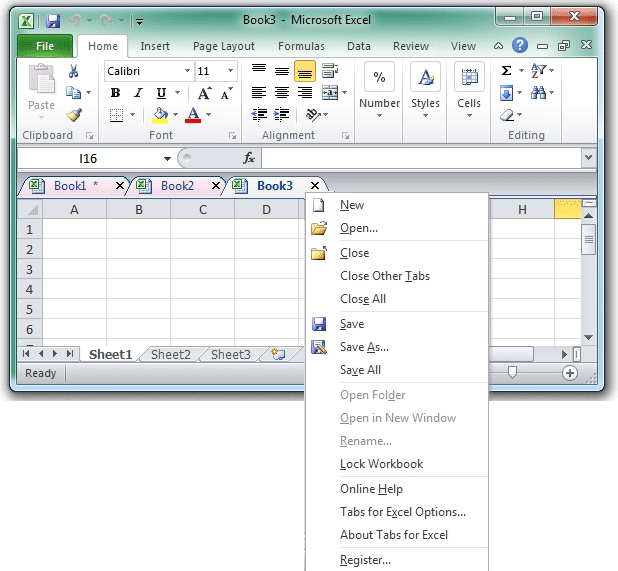This screenshot has height=571, width=618.
Task: Click Register... menu entry
Action: [365, 560]
